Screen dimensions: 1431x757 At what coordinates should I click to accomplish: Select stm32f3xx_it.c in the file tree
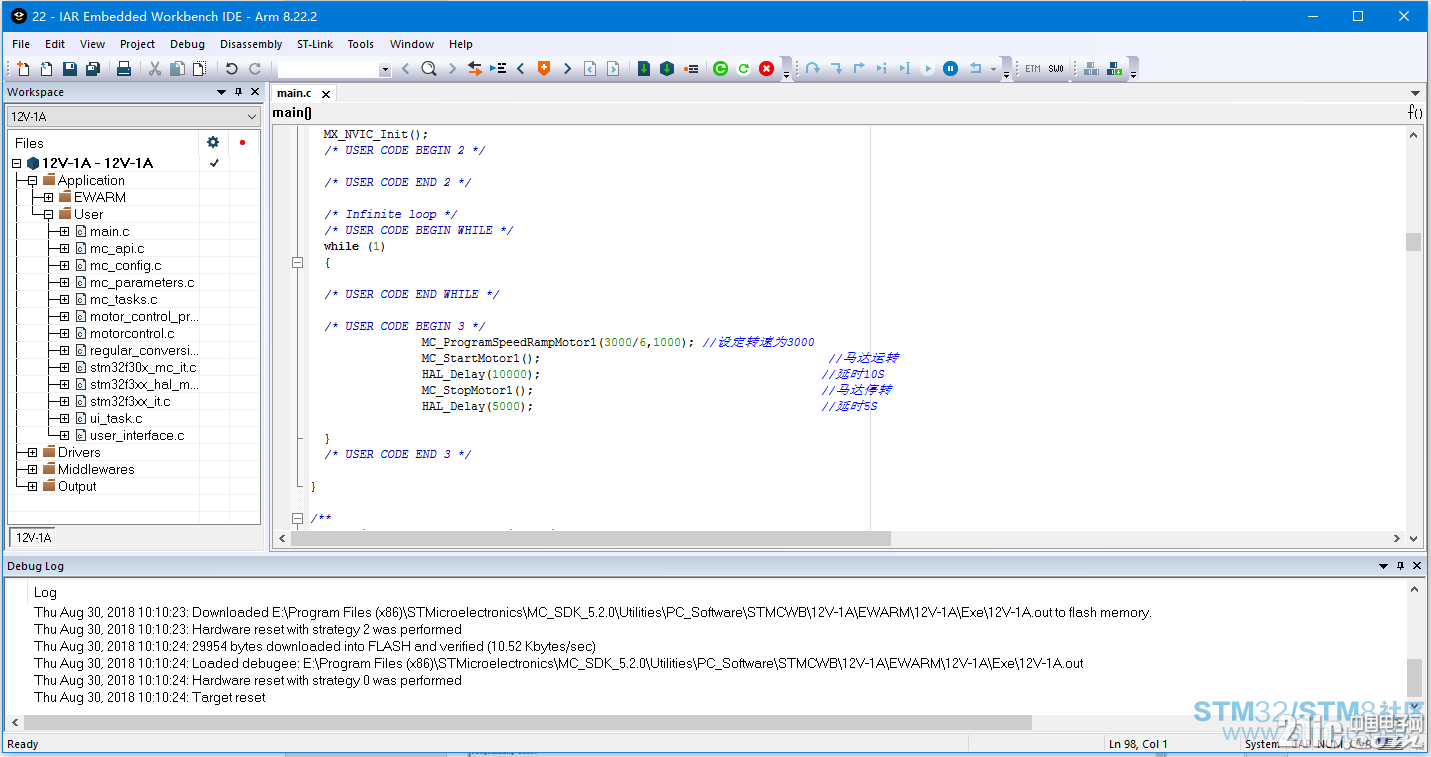(x=130, y=401)
